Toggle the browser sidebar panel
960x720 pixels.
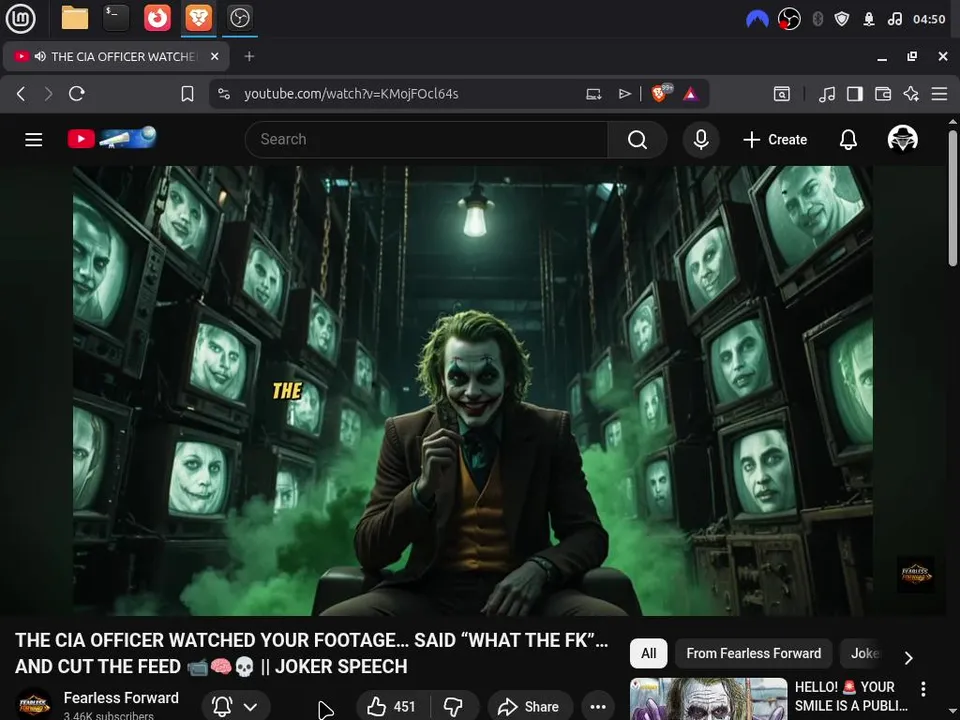point(855,94)
